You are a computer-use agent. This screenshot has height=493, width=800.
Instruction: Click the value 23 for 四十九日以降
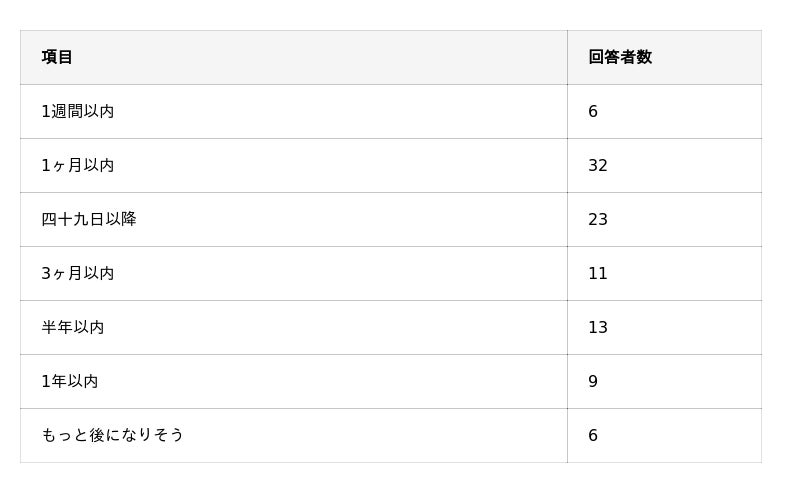tap(598, 219)
